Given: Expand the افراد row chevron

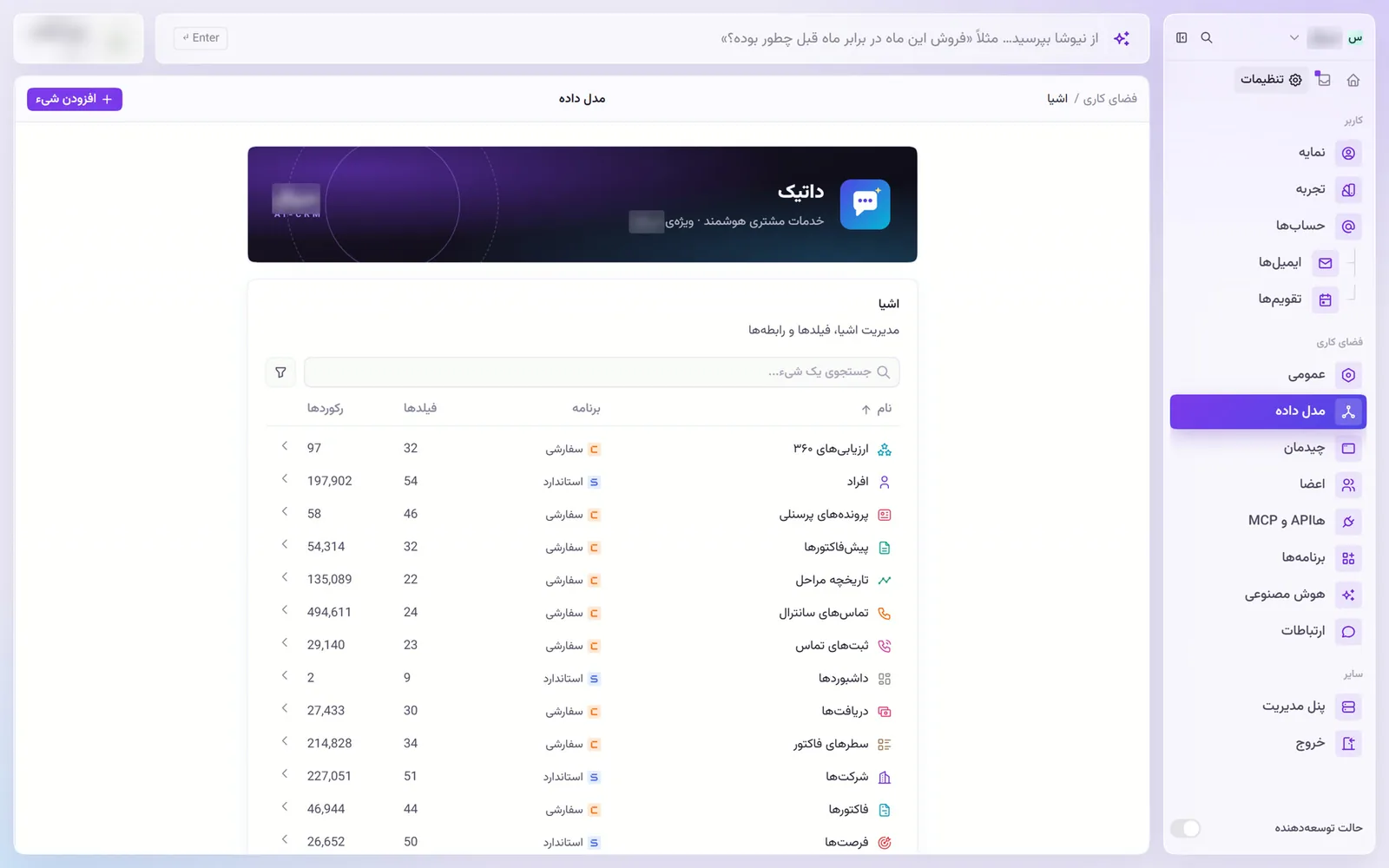Looking at the screenshot, I should 284,479.
